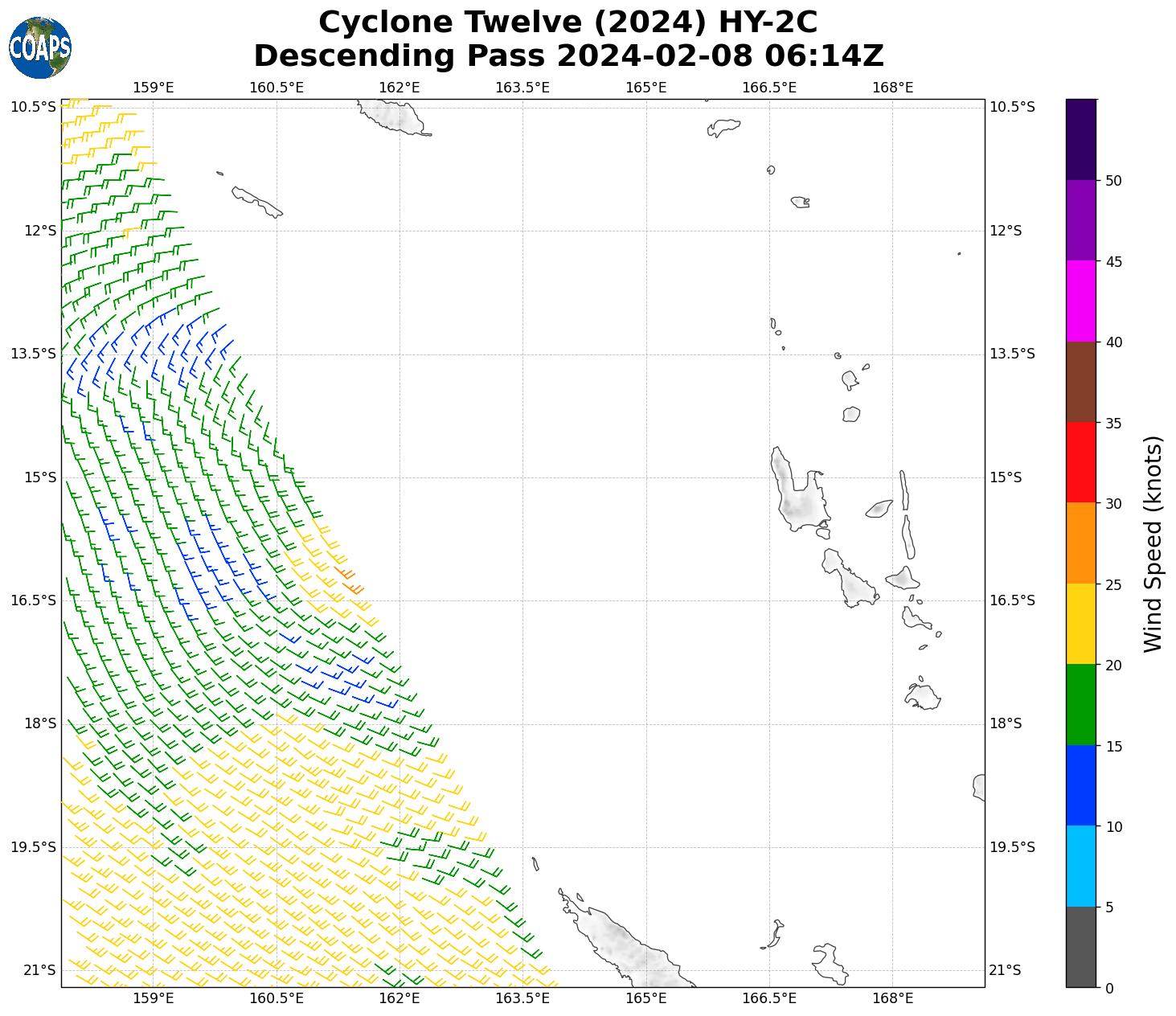Screen dimensions: 1176x1016
Task: Pick the yellow 20-25 knots color band
Action: 1080,624
